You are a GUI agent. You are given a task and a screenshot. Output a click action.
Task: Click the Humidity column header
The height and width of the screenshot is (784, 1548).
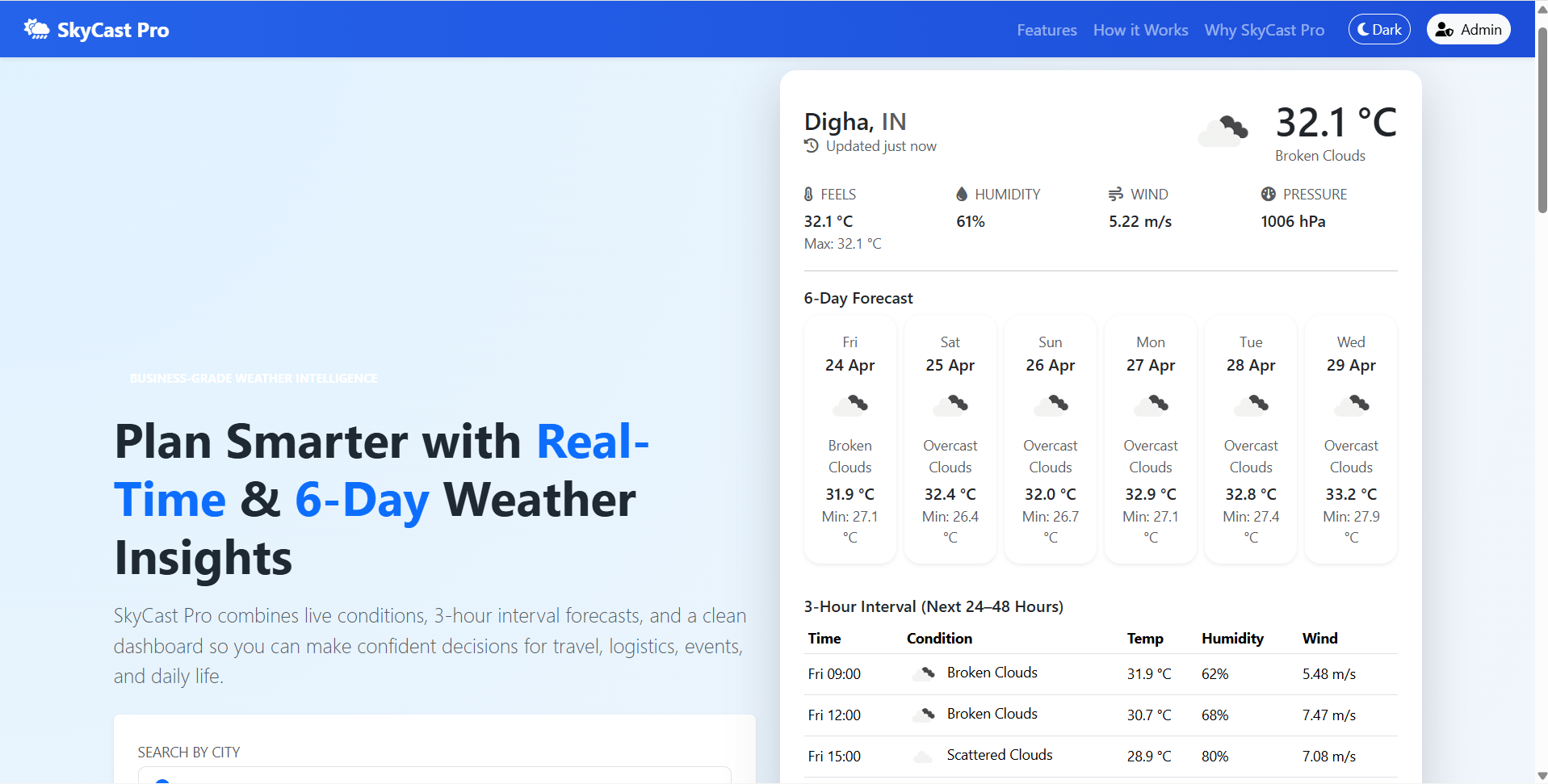[x=1232, y=639]
